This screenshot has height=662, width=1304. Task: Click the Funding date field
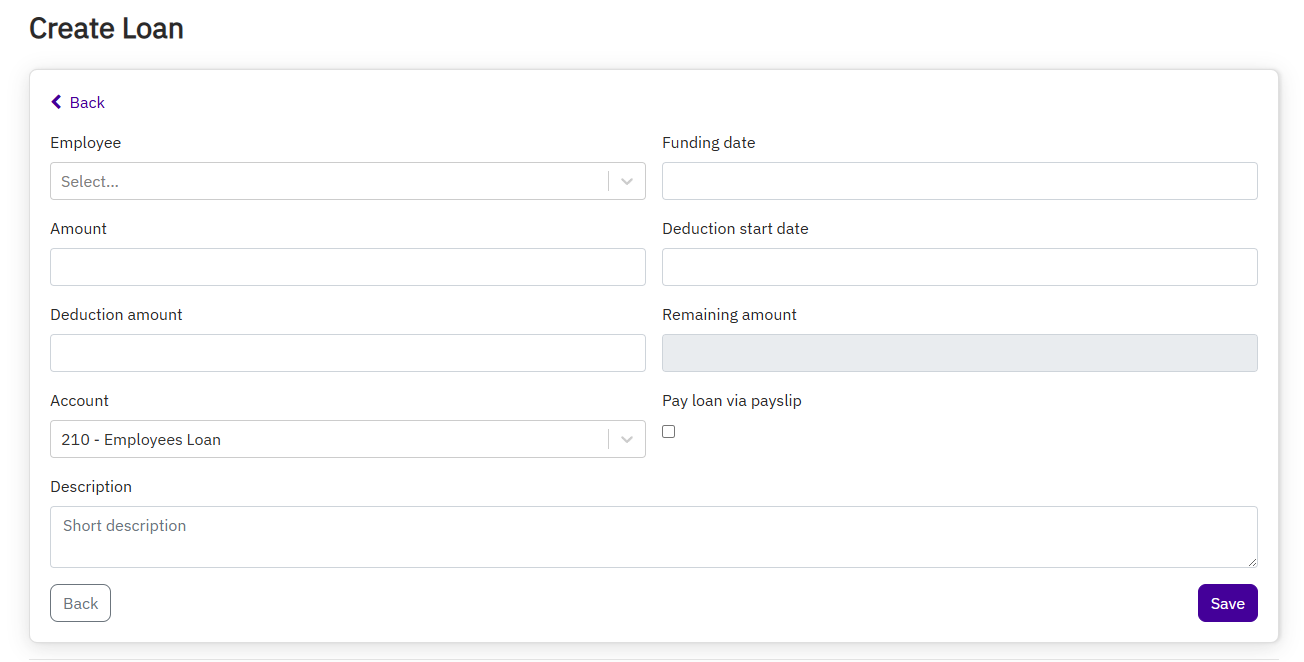(x=959, y=181)
